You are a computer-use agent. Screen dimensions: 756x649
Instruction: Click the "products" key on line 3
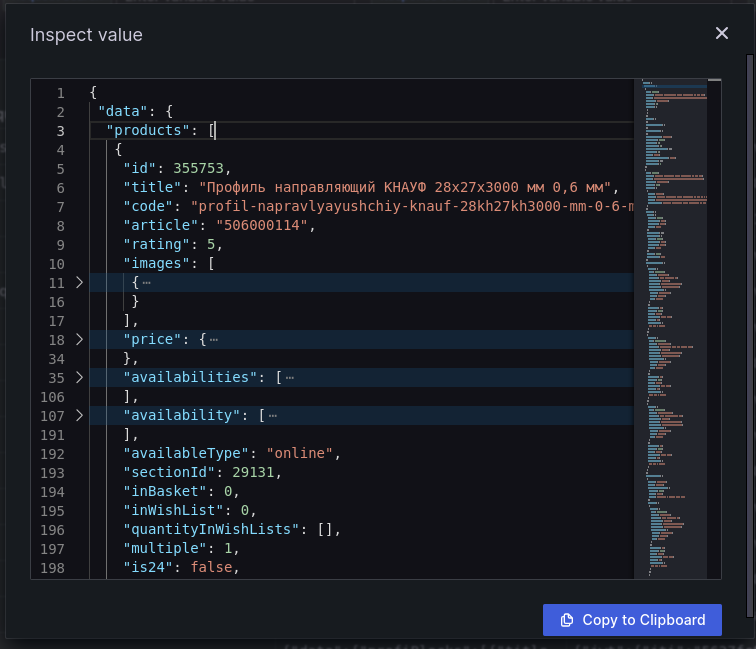[148, 131]
